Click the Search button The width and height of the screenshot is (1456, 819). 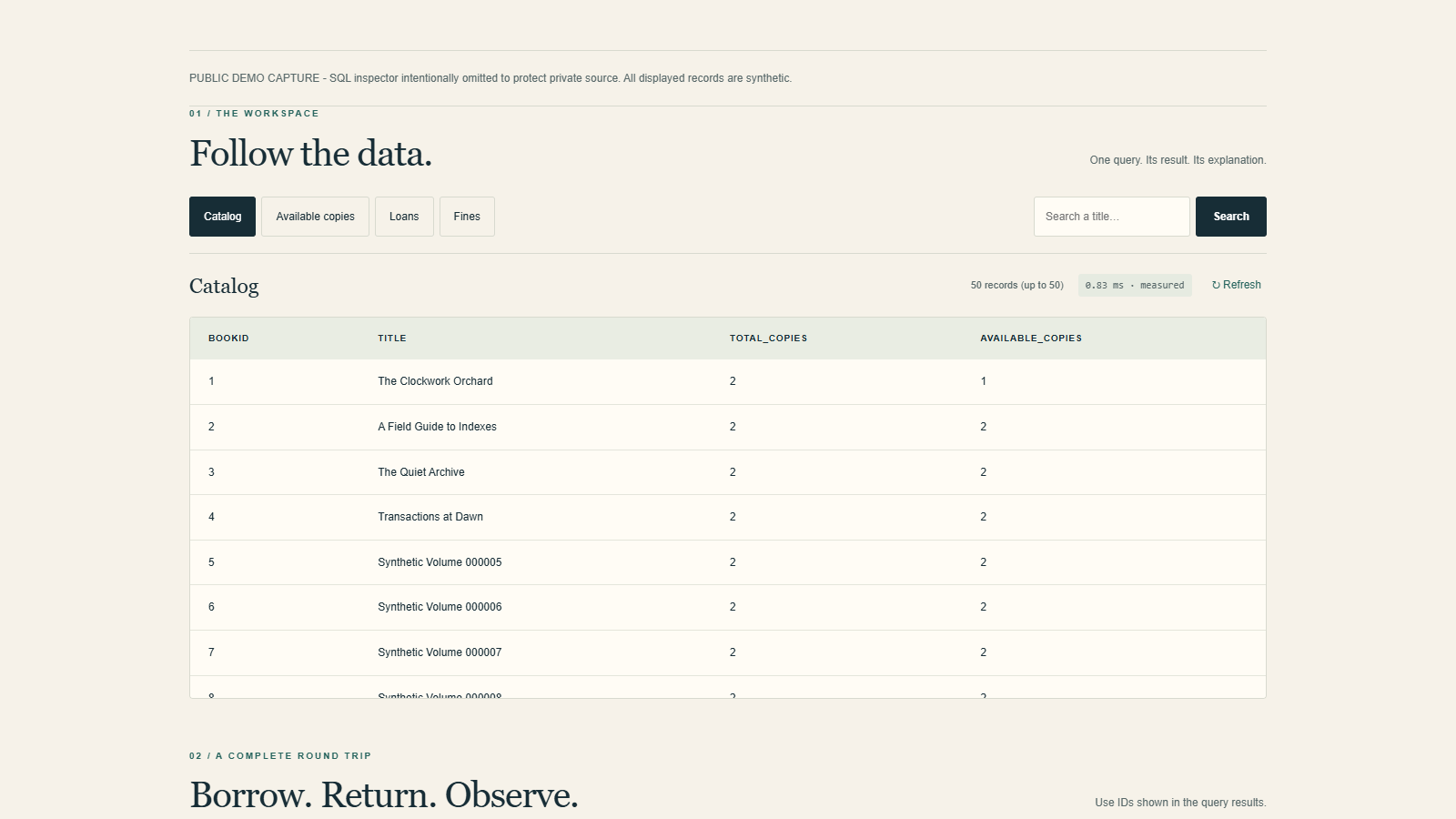[1230, 217]
